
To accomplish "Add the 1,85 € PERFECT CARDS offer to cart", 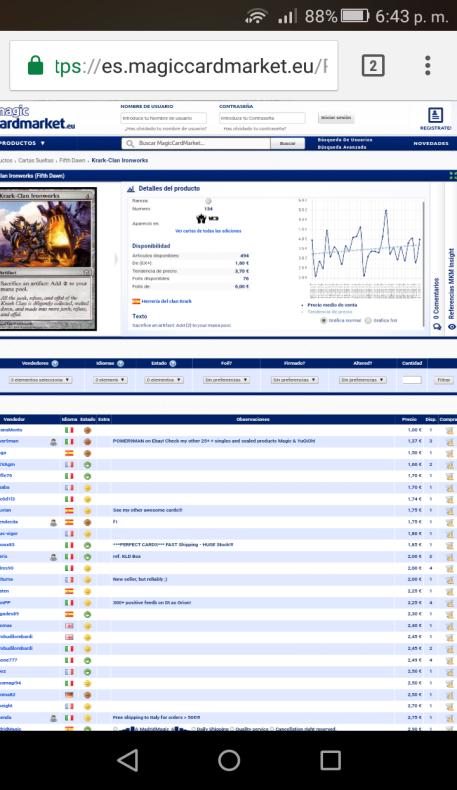I will (449, 545).
